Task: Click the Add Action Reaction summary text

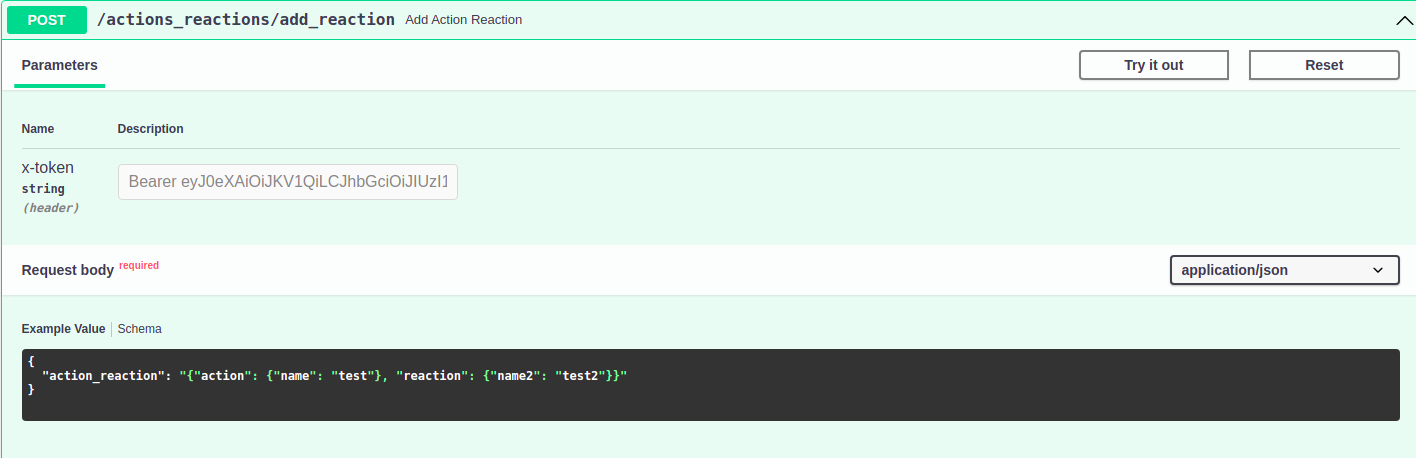Action: coord(464,20)
